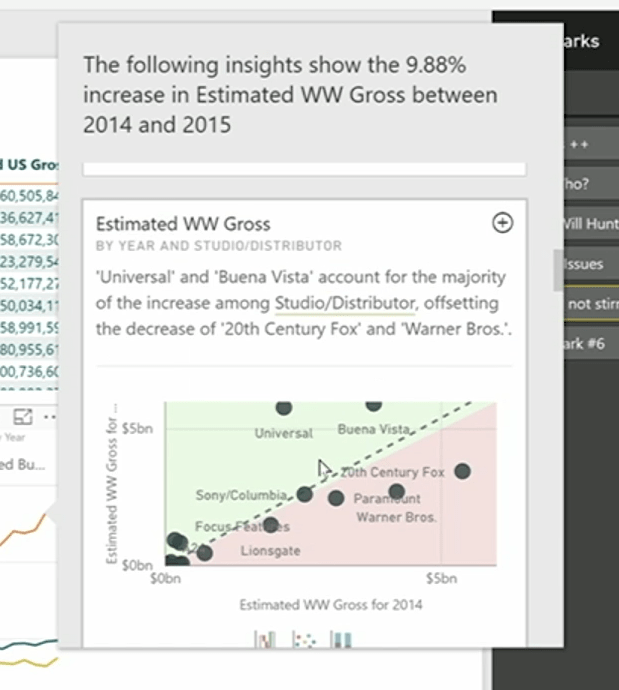The width and height of the screenshot is (619, 690).
Task: Click the table cell starting '36,627,4'
Action: coord(29,218)
